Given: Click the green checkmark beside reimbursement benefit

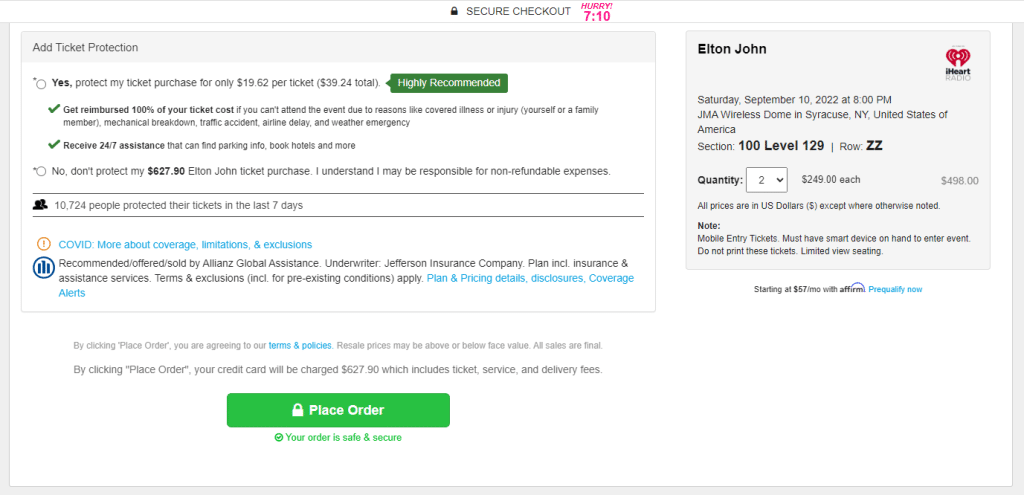Looking at the screenshot, I should [x=54, y=108].
